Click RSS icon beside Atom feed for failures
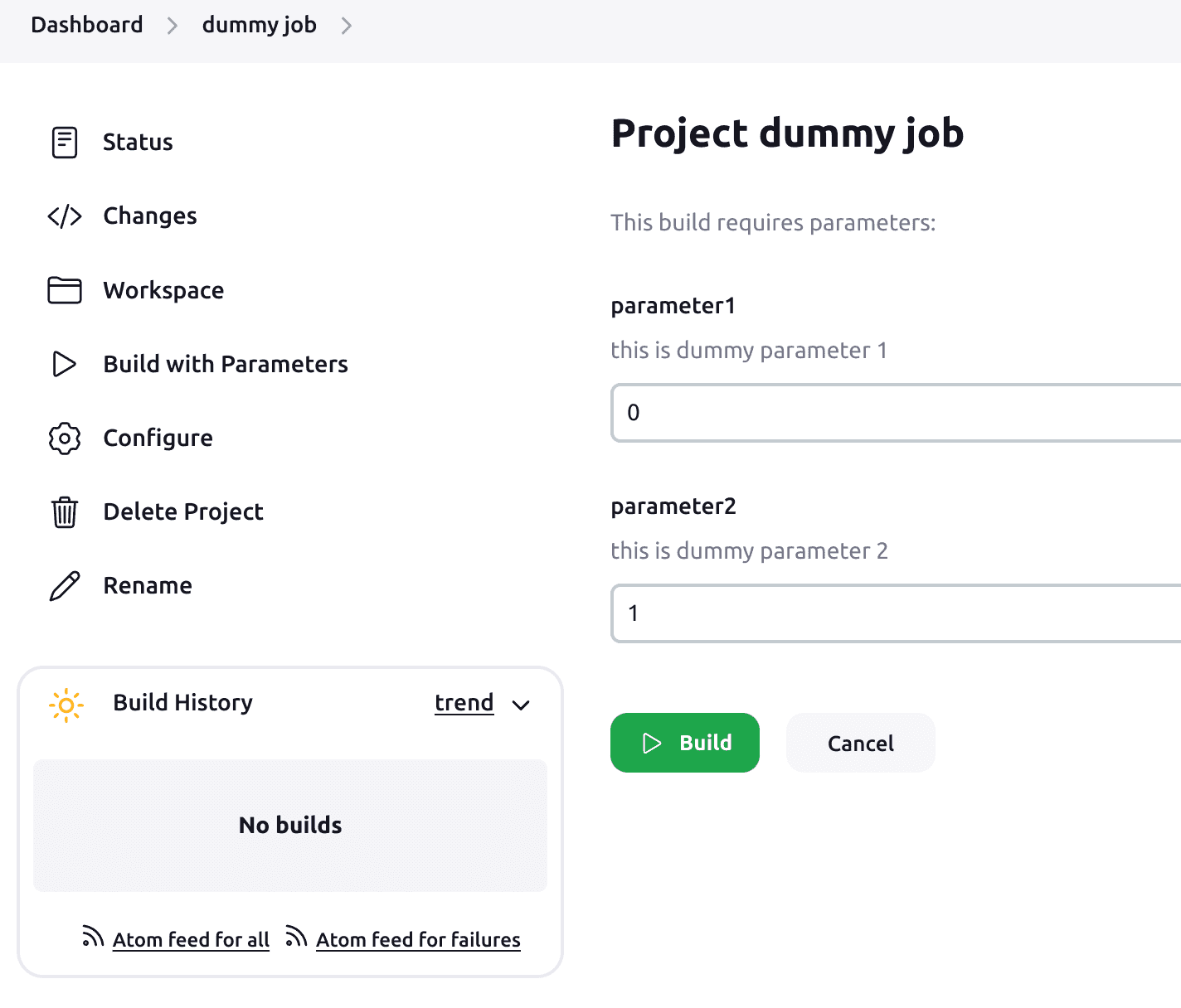The width and height of the screenshot is (1181, 1008). 296,937
